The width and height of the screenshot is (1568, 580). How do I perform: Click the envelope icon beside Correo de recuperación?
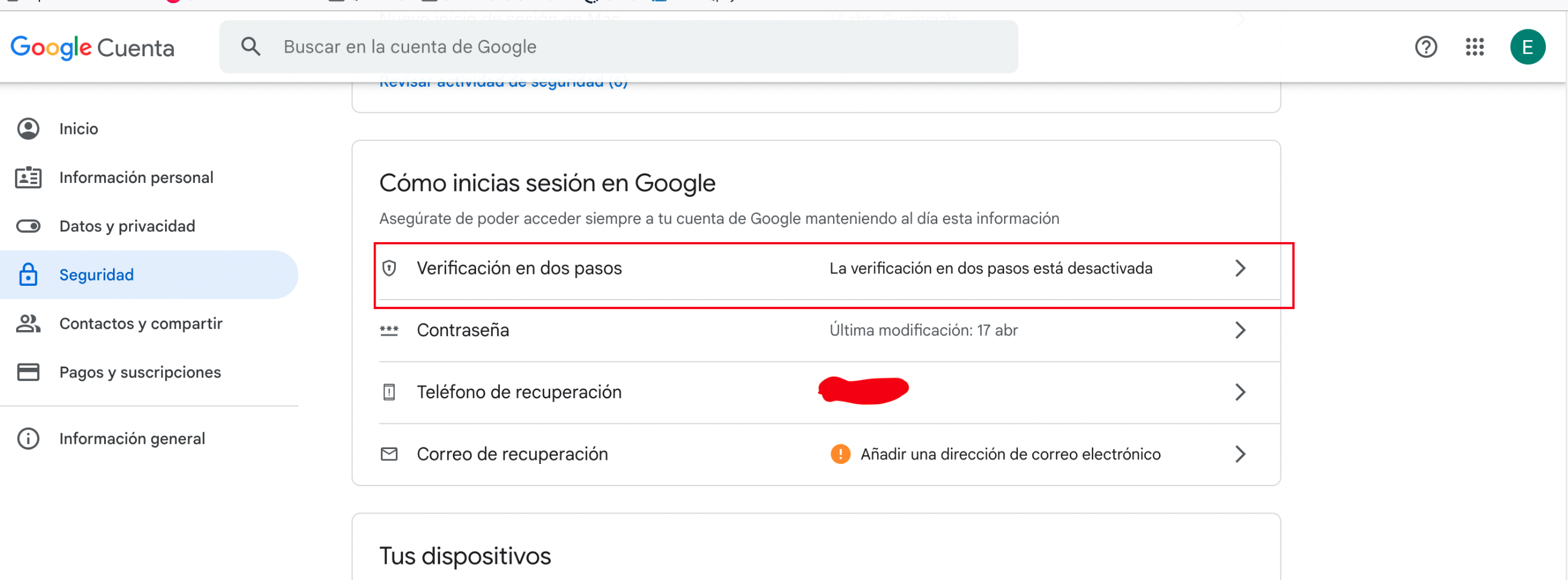389,454
